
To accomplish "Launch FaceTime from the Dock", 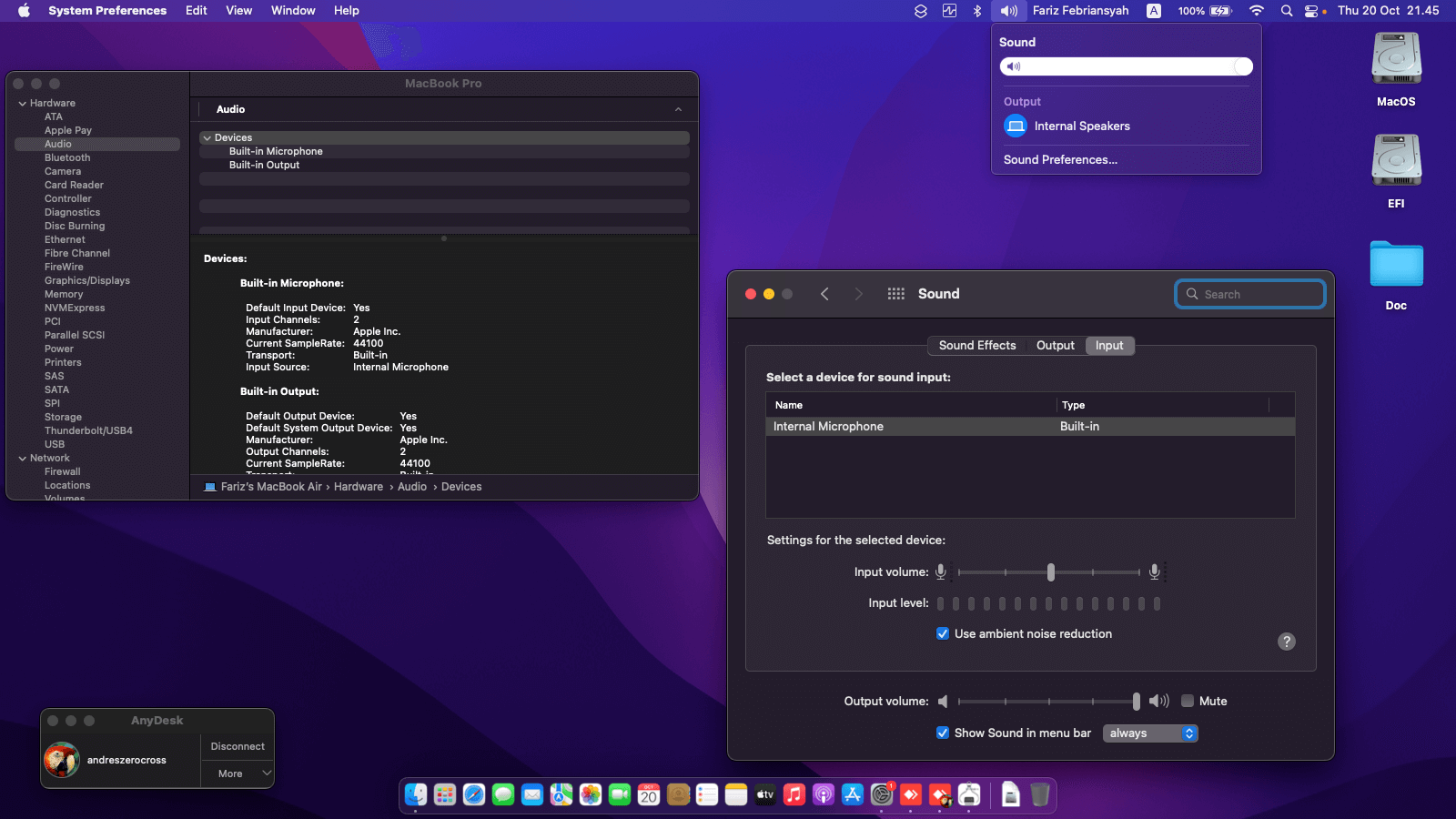I will (620, 794).
